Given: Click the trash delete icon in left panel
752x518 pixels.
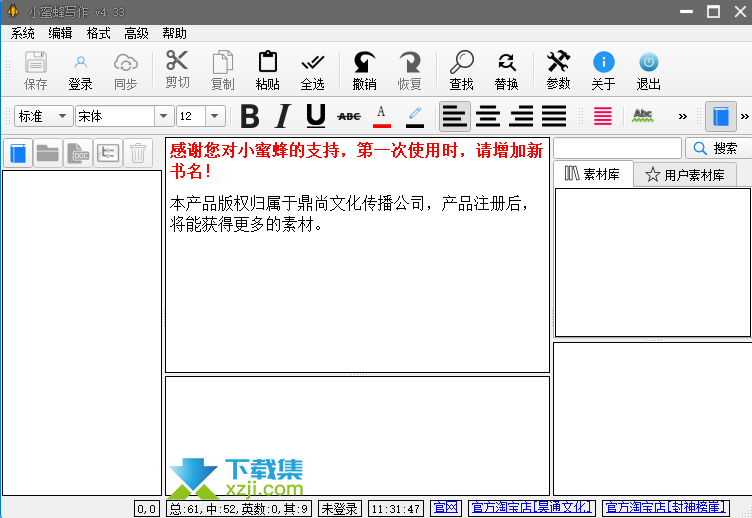Looking at the screenshot, I should click(x=138, y=153).
